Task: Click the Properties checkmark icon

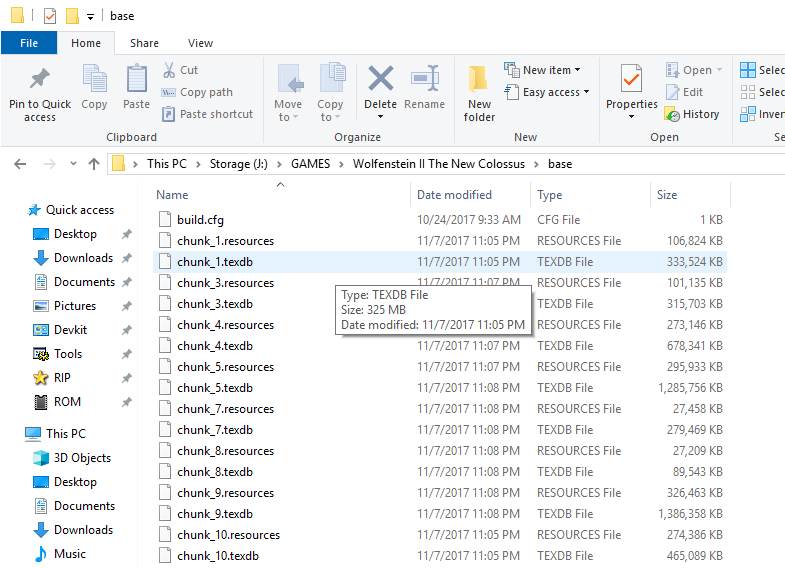Action: (631, 78)
